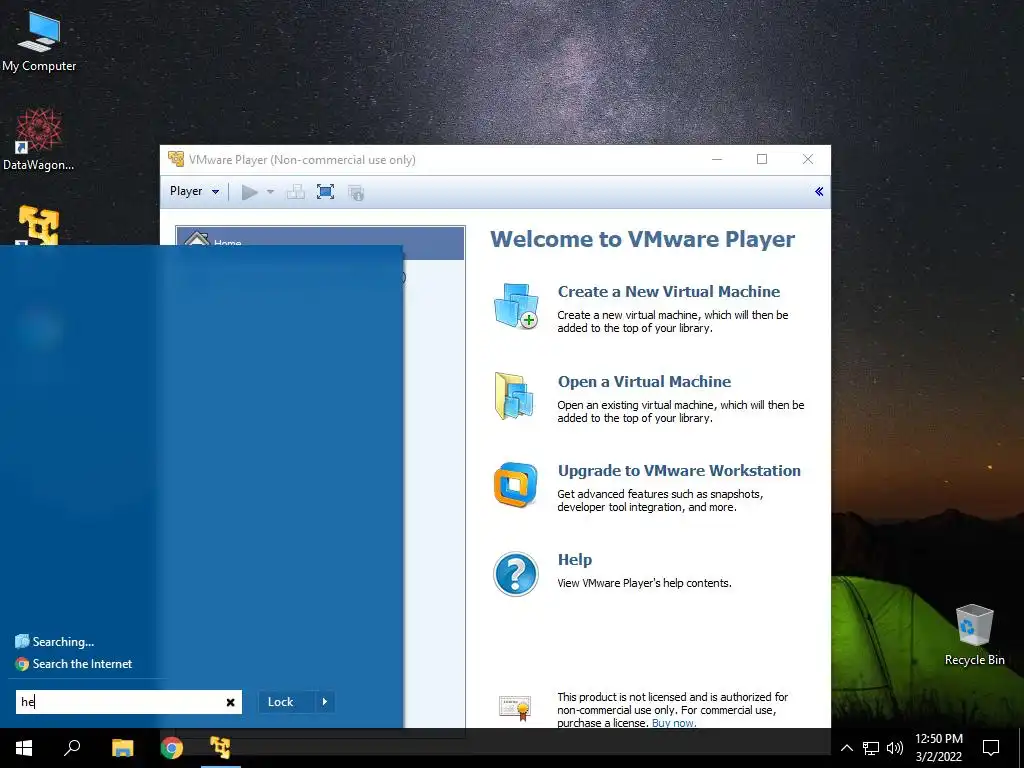
Task: Click Open a Virtual Machine heading
Action: [644, 381]
